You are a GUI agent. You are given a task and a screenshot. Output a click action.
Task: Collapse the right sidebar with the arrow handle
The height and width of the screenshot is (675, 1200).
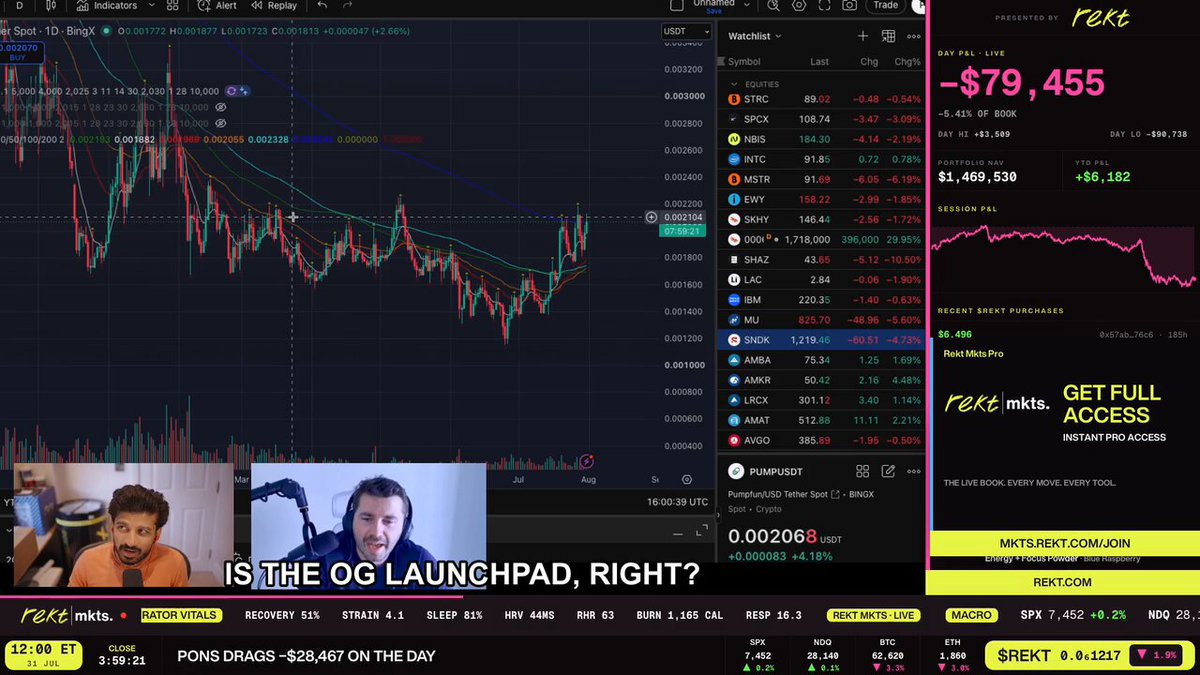click(x=719, y=517)
